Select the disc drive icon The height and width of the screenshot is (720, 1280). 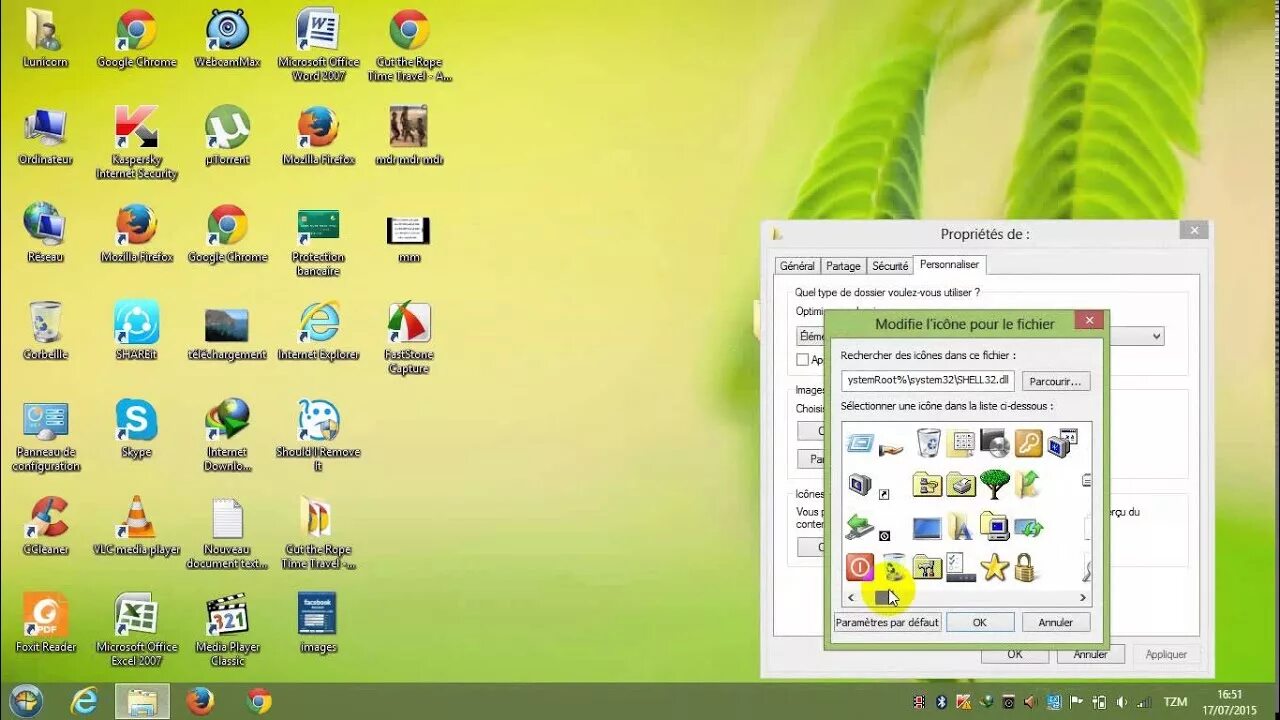click(994, 442)
